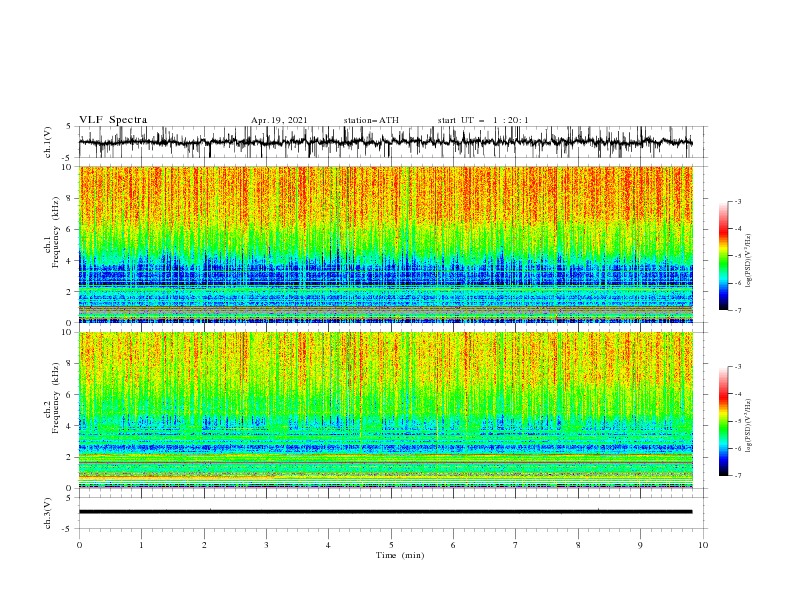This screenshot has width=792, height=612.
Task: Click the "5" tick on ch.3(V) axis
Action: [x=69, y=498]
